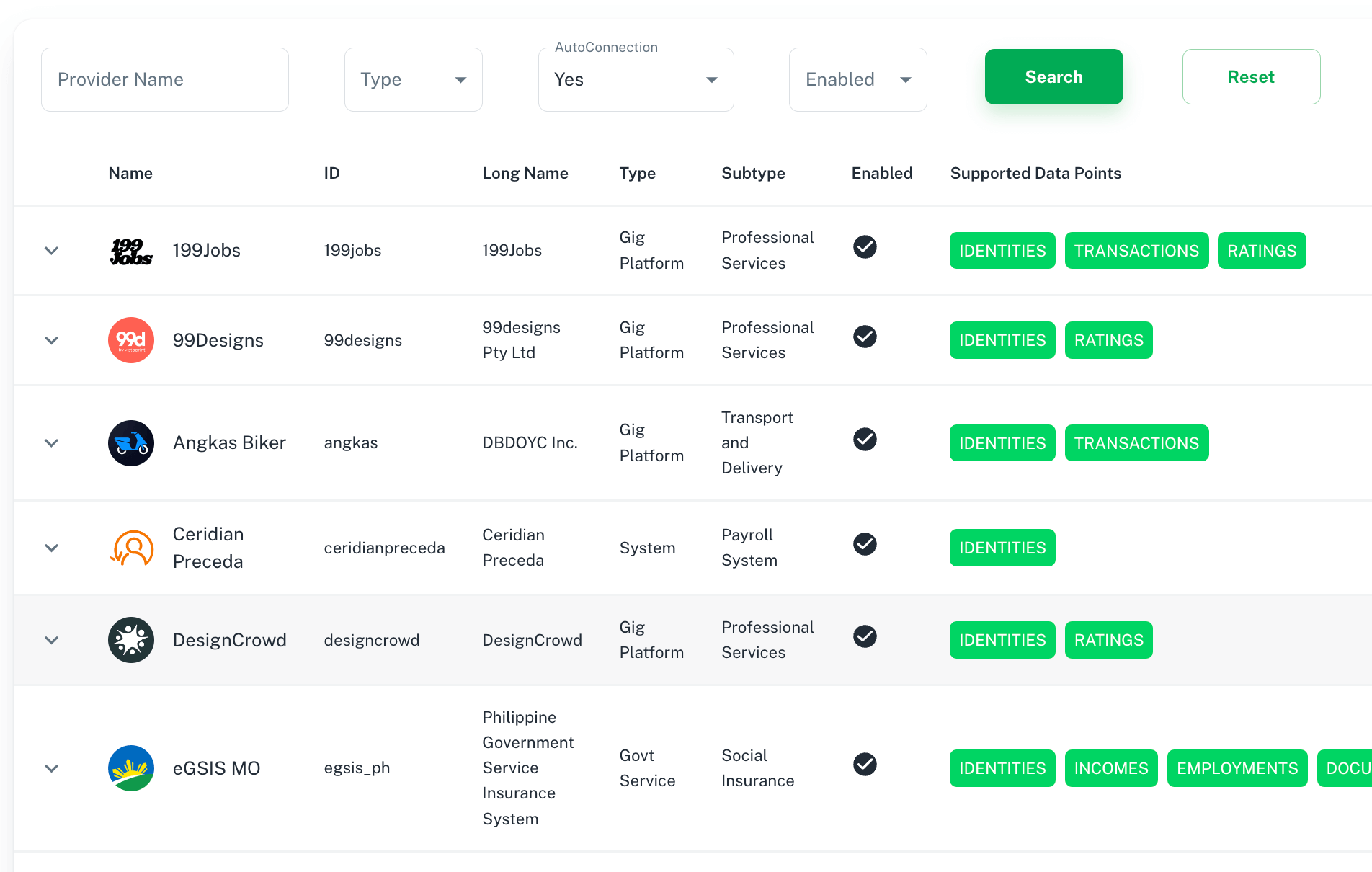The image size is (1372, 872).
Task: Click IDENTITIES tag in Angkas Biker row
Action: [1002, 443]
